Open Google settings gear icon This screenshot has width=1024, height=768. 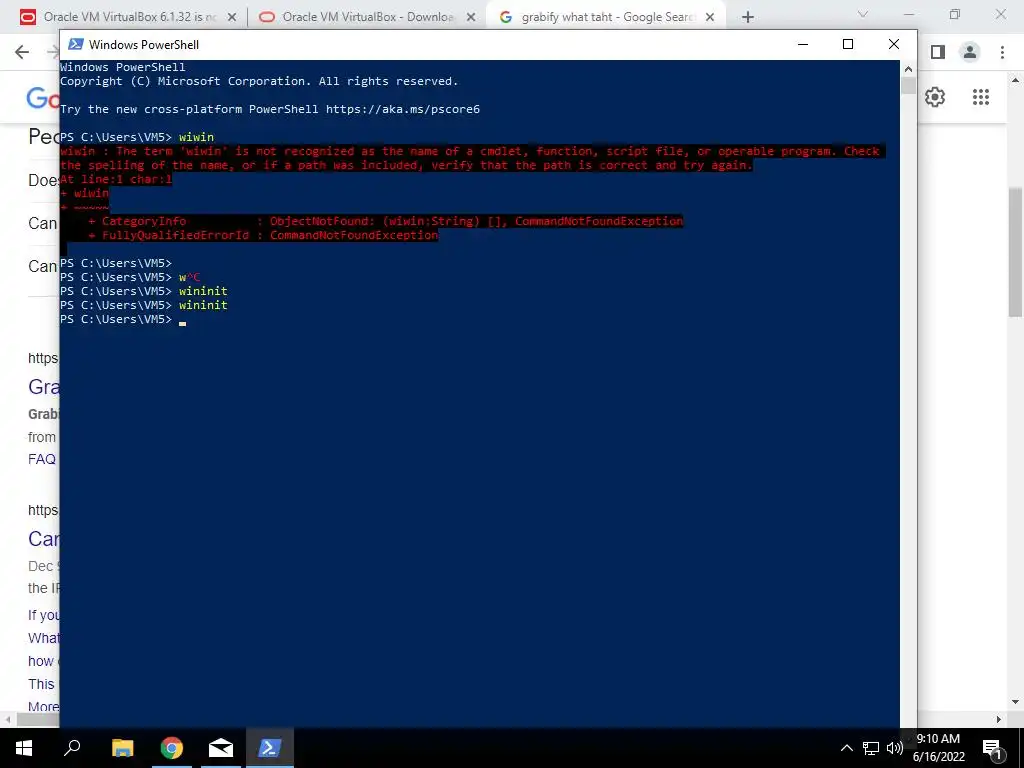pyautogui.click(x=935, y=97)
